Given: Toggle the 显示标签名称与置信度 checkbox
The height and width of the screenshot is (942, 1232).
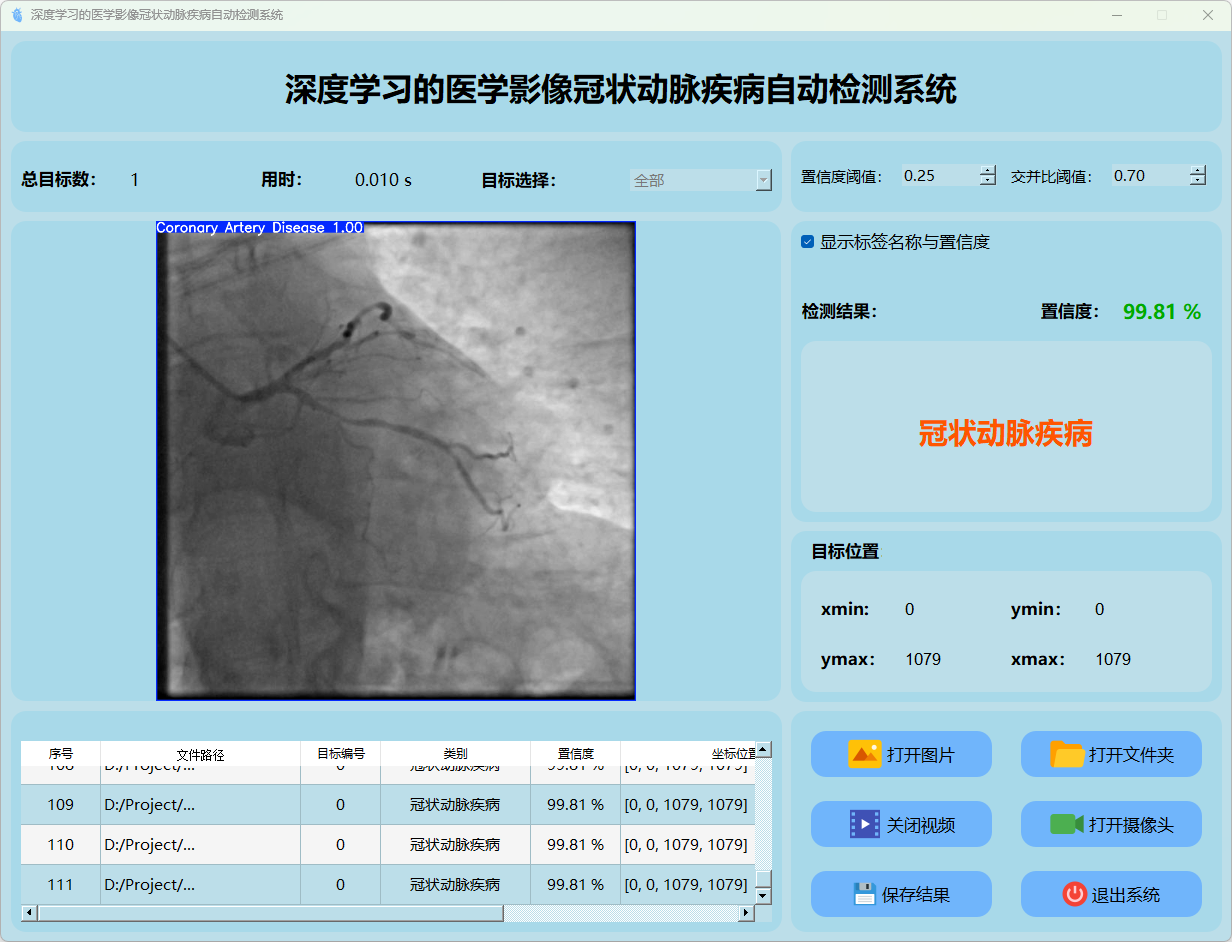Looking at the screenshot, I should pos(808,242).
